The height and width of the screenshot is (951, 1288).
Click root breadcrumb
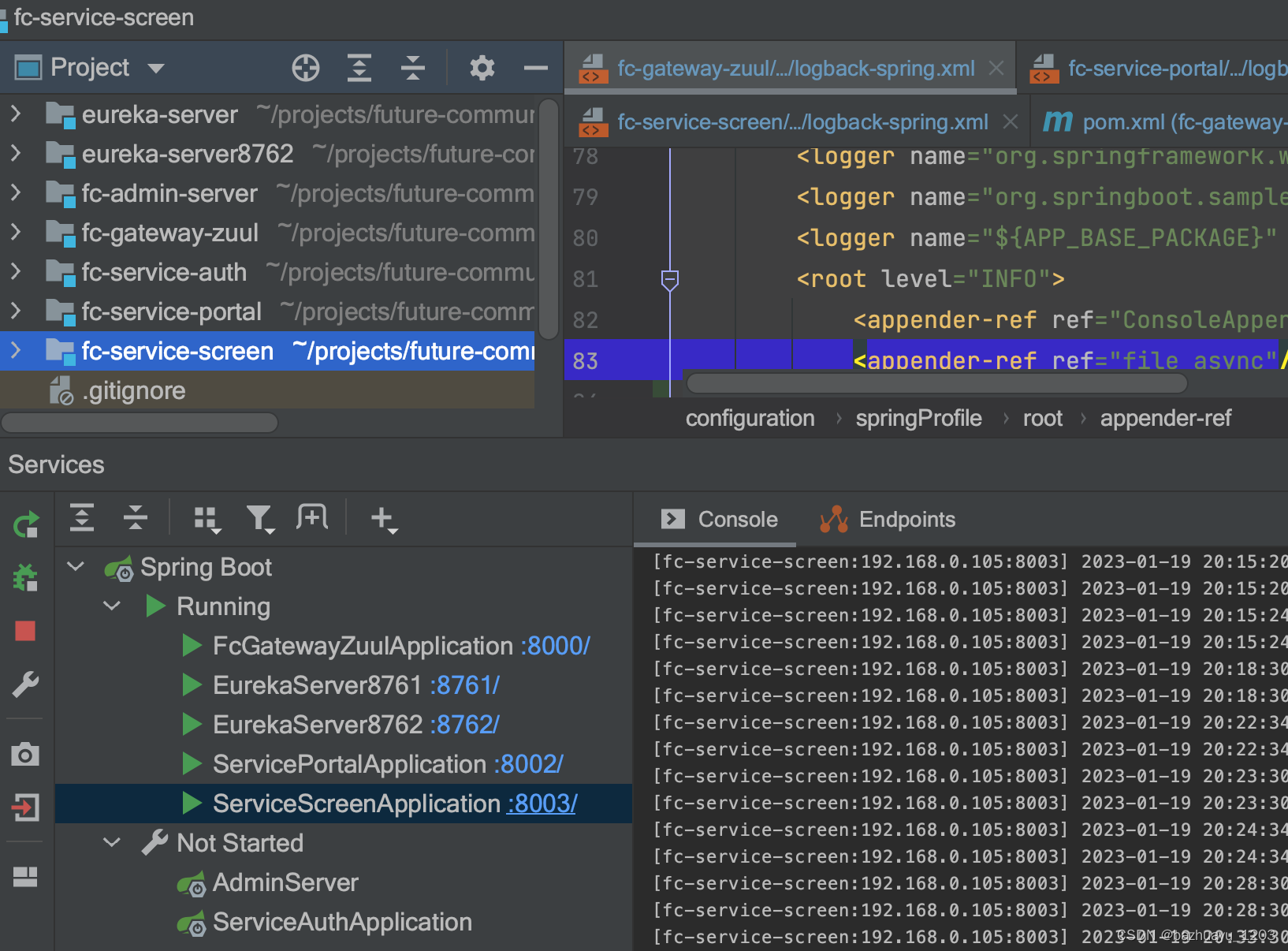click(x=1042, y=418)
